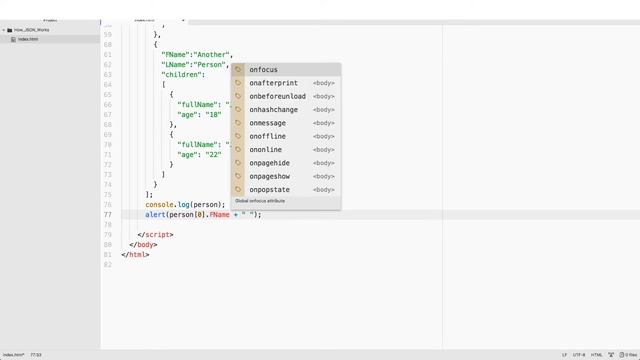Select onfocus autocomplete suggestion
Viewport: 640px width, 360px height.
point(286,69)
